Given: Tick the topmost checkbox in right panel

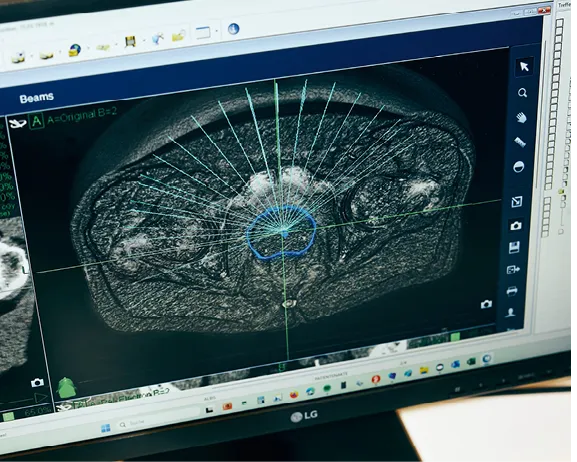Looking at the screenshot, I should 560,23.
